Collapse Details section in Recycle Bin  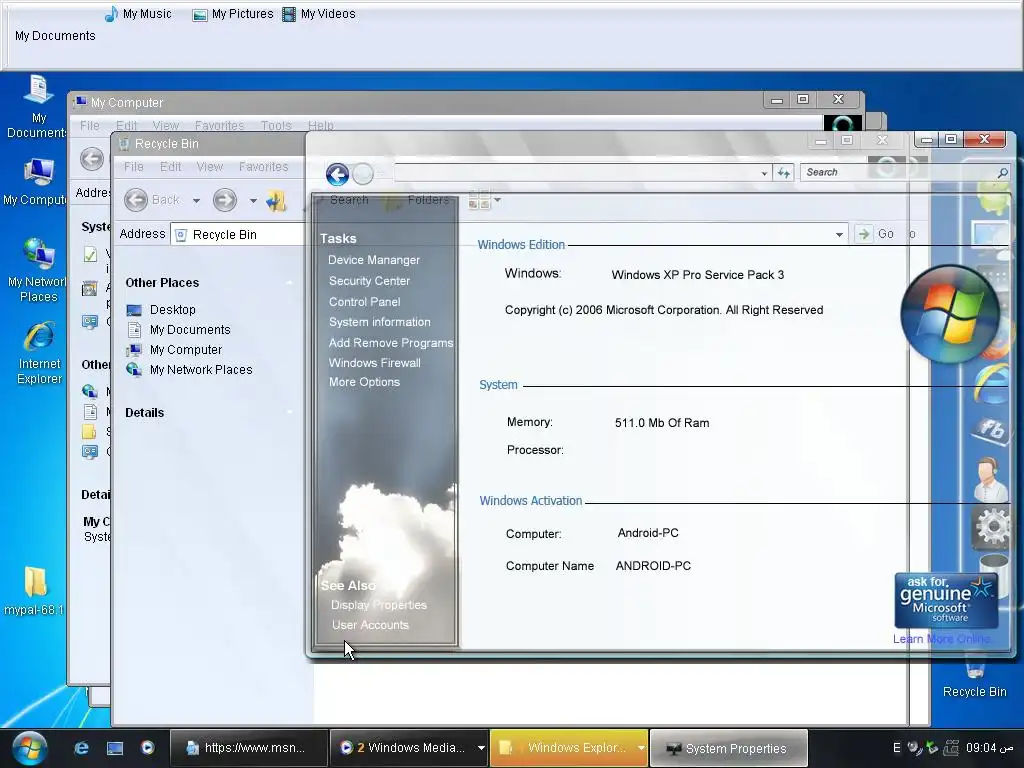tap(289, 413)
